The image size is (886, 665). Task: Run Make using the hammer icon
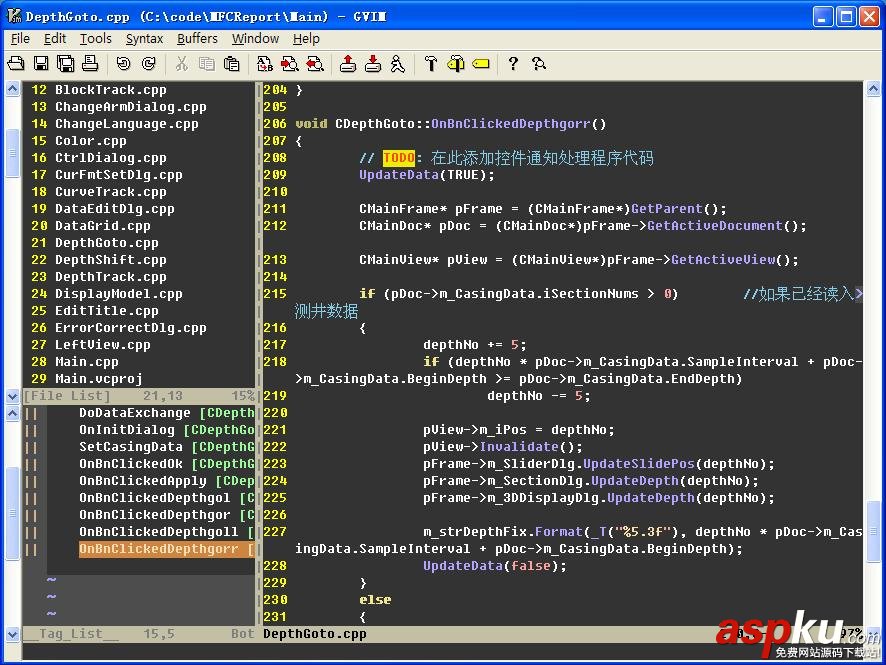coord(431,64)
